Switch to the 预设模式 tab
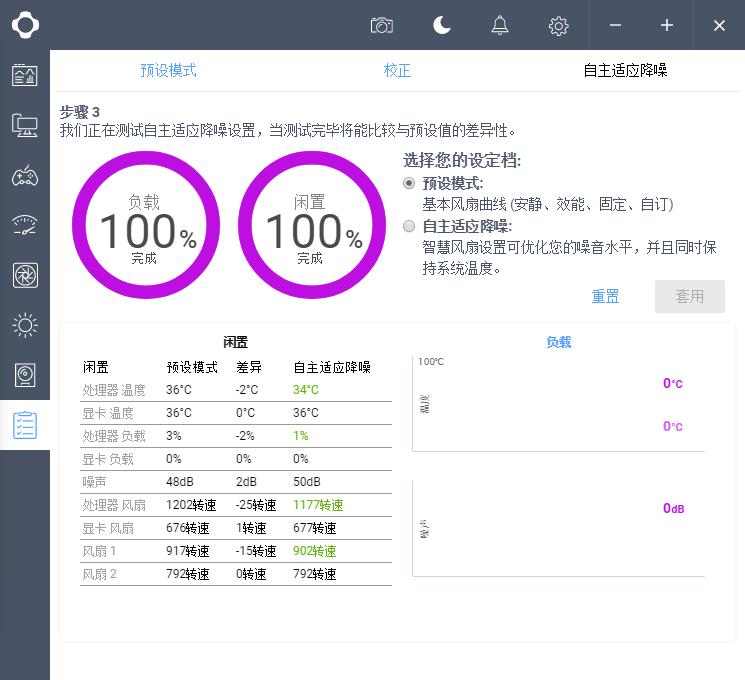Viewport: 745px width, 680px height. pos(168,70)
